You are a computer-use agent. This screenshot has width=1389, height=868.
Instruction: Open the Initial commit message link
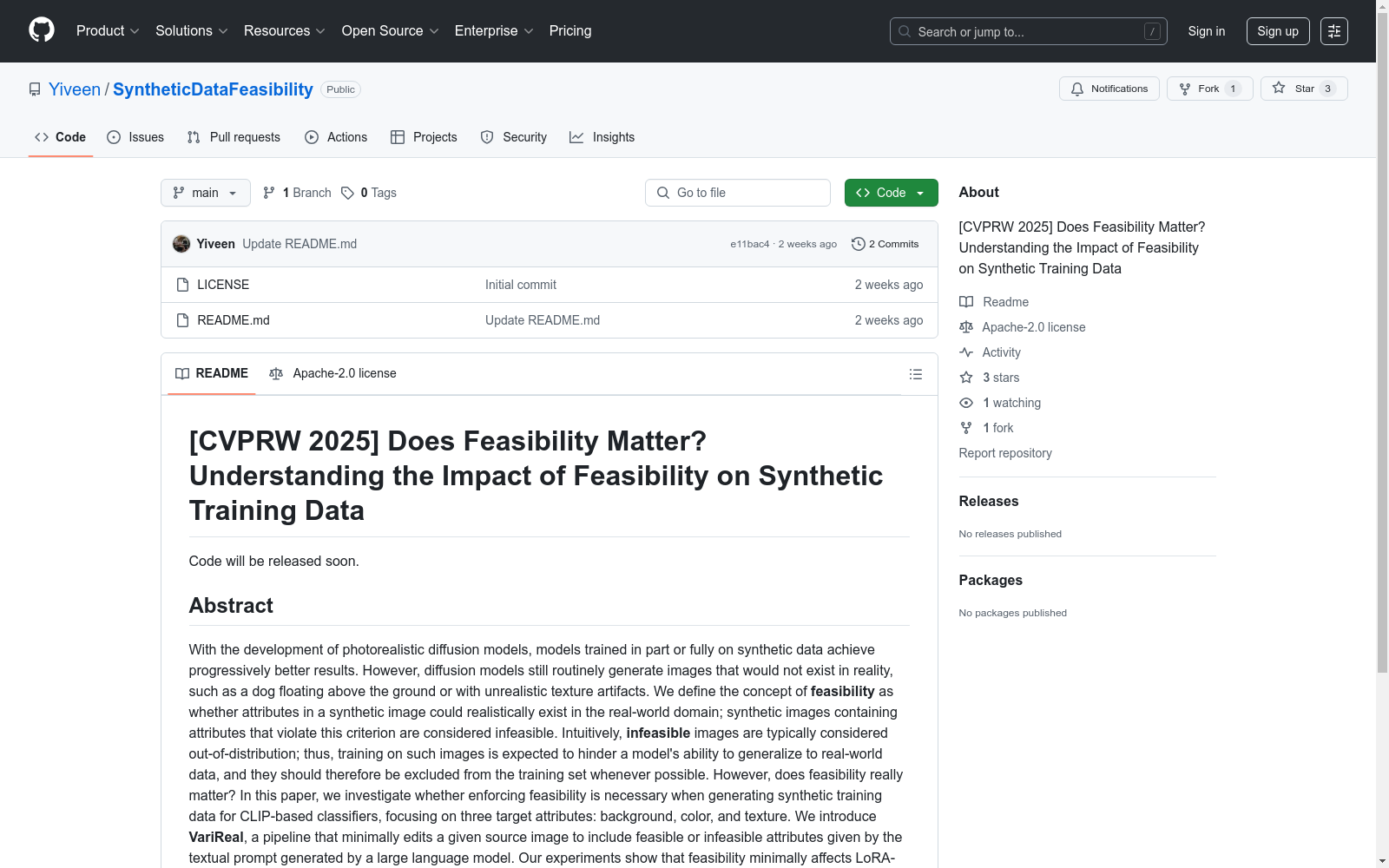tap(521, 285)
